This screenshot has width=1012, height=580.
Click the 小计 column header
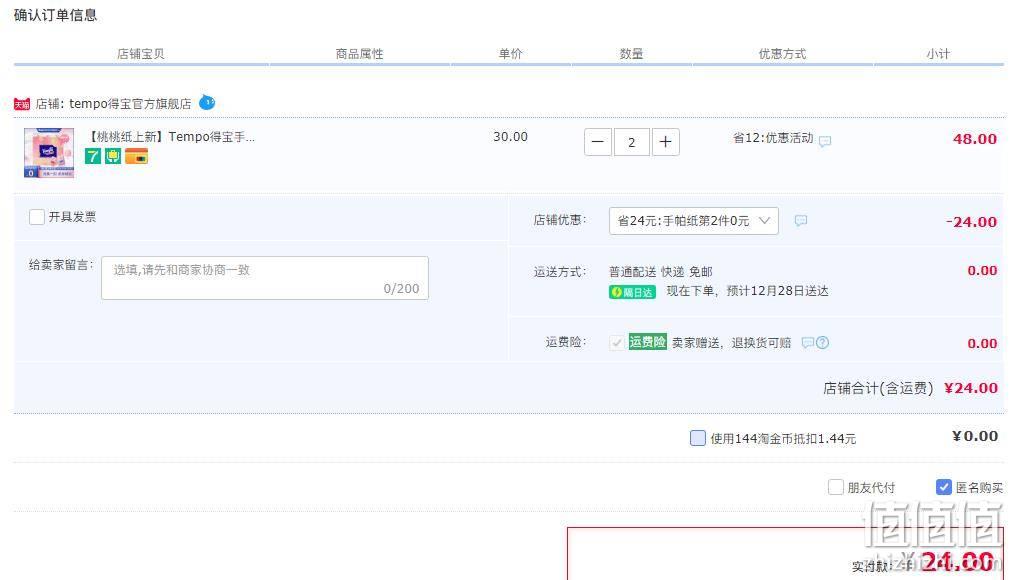pos(938,54)
